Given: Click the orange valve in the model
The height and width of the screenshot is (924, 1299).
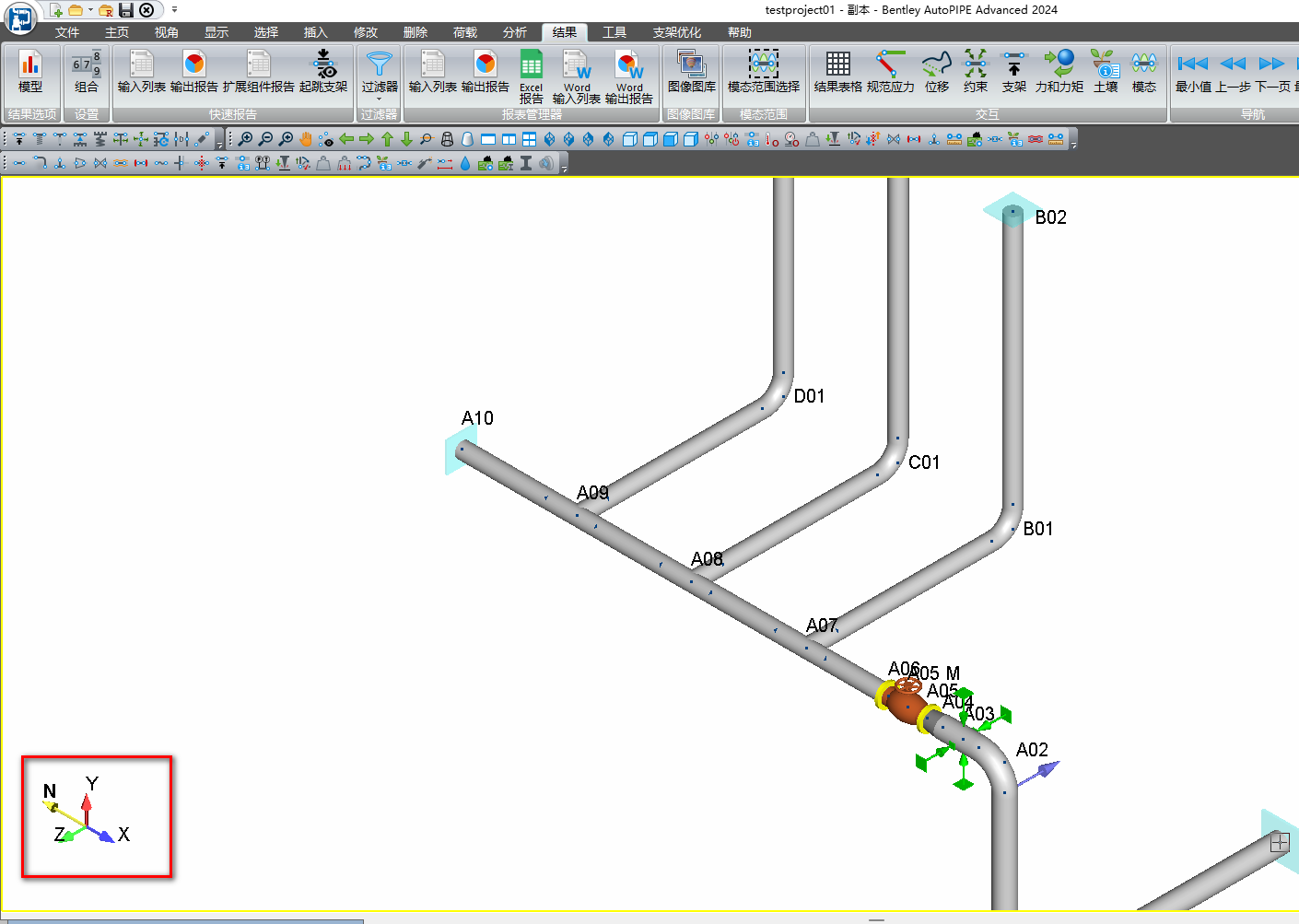Looking at the screenshot, I should coord(906,706).
